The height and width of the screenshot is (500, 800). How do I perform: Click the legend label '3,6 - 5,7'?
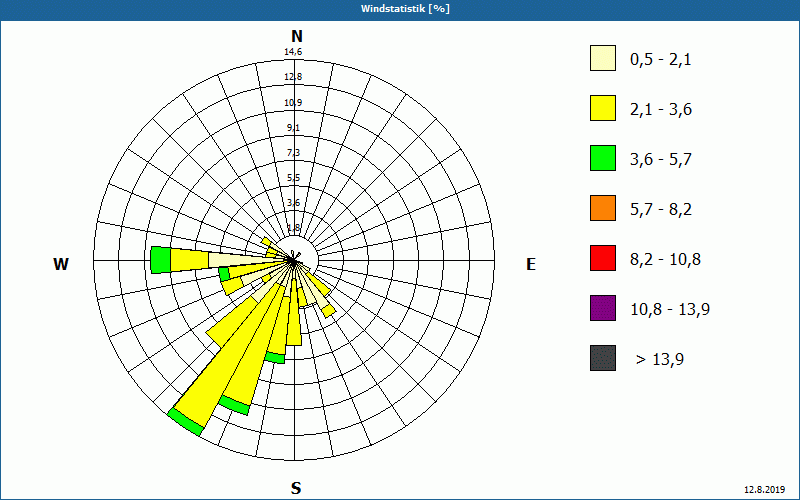coord(661,160)
